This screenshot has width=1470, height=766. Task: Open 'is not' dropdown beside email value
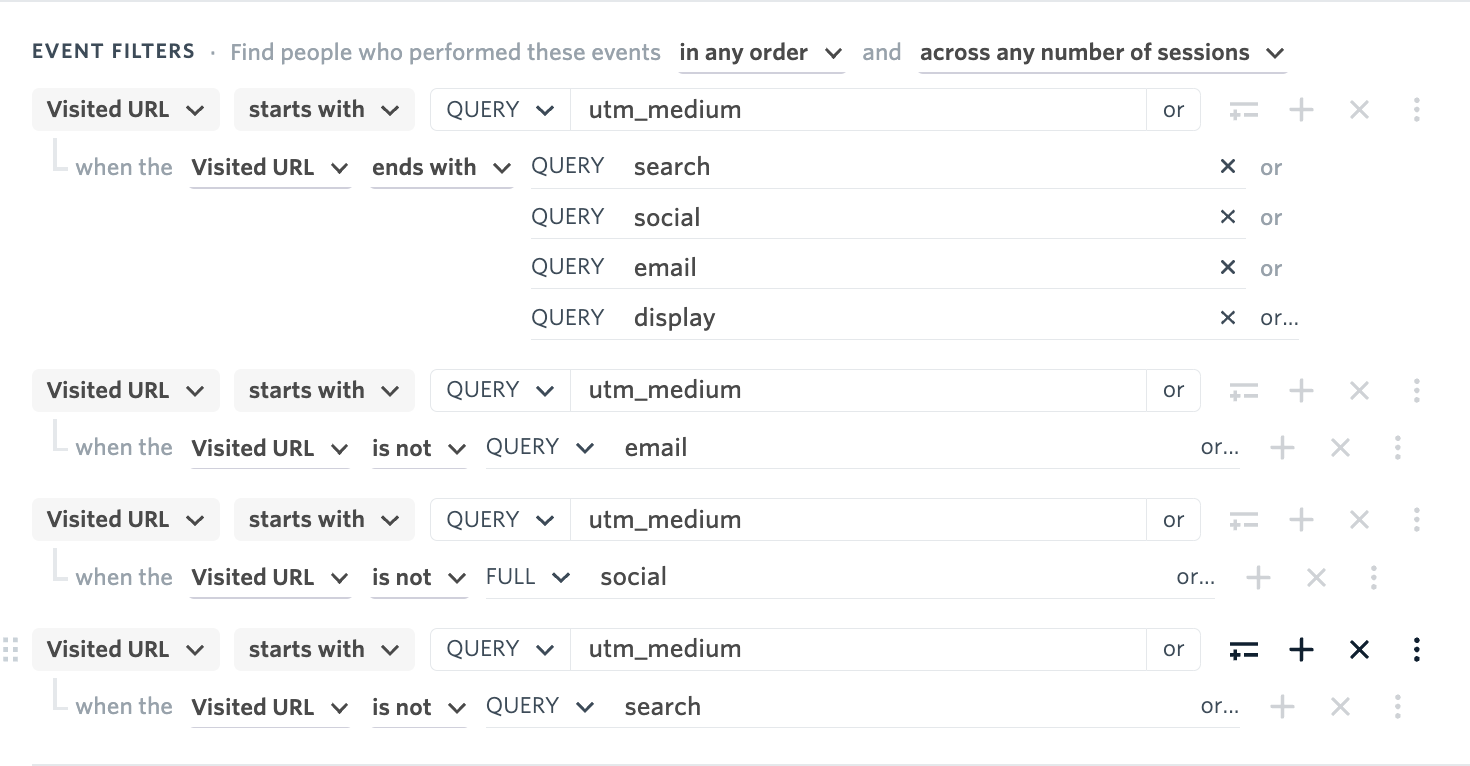point(419,448)
